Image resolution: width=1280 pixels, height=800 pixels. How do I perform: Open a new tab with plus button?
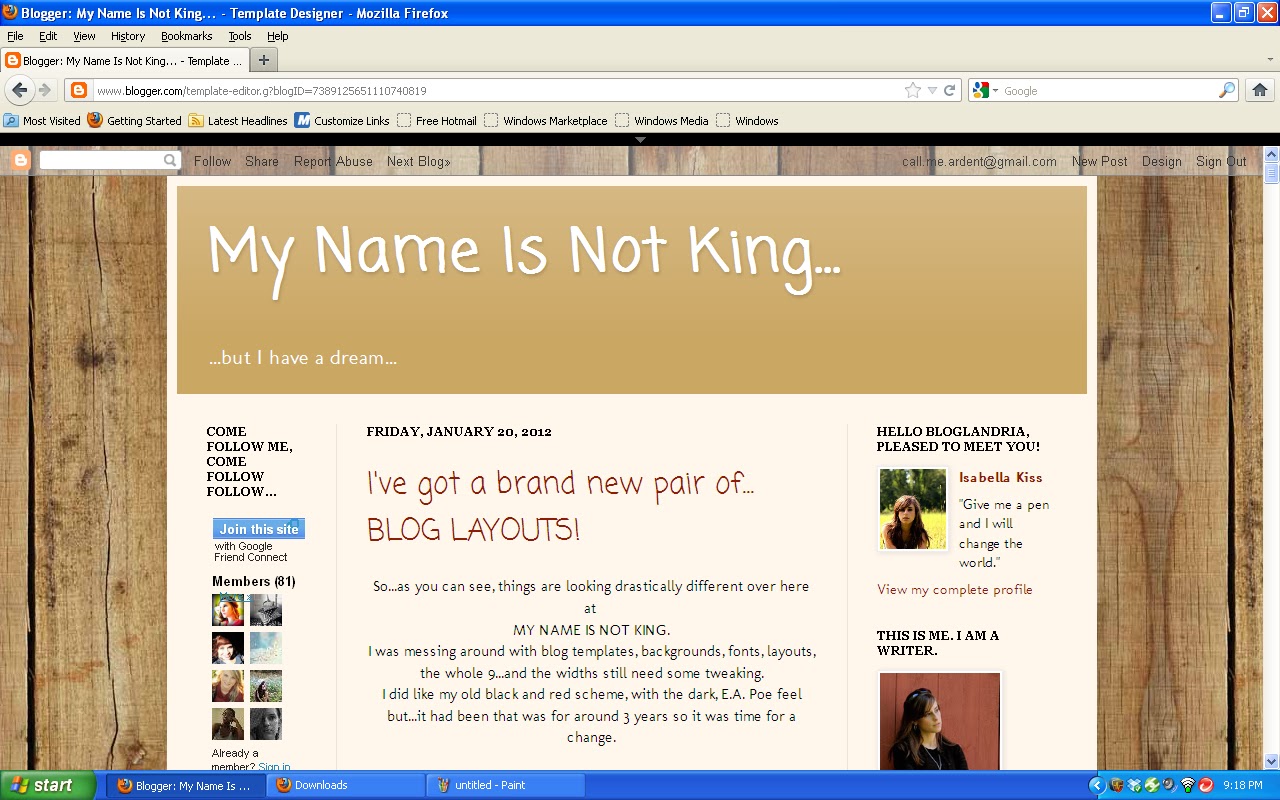point(264,60)
